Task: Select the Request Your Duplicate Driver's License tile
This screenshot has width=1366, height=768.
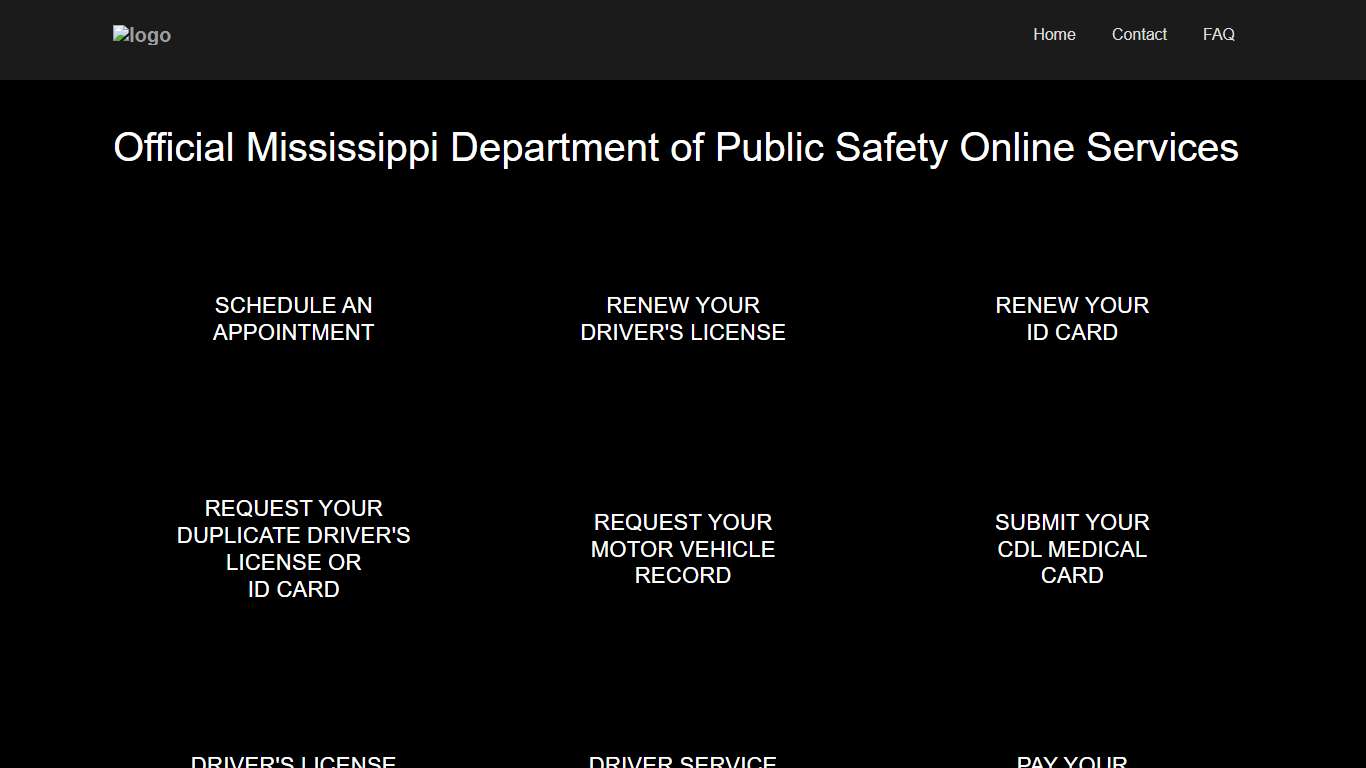Action: [293, 548]
